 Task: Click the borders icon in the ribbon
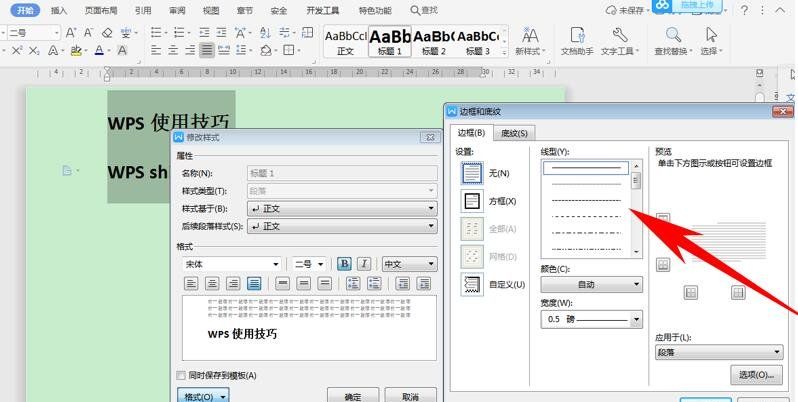tap(289, 50)
